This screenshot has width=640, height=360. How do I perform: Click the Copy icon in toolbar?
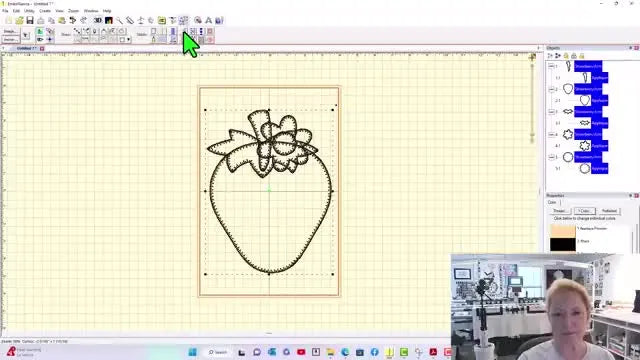pos(51,20)
